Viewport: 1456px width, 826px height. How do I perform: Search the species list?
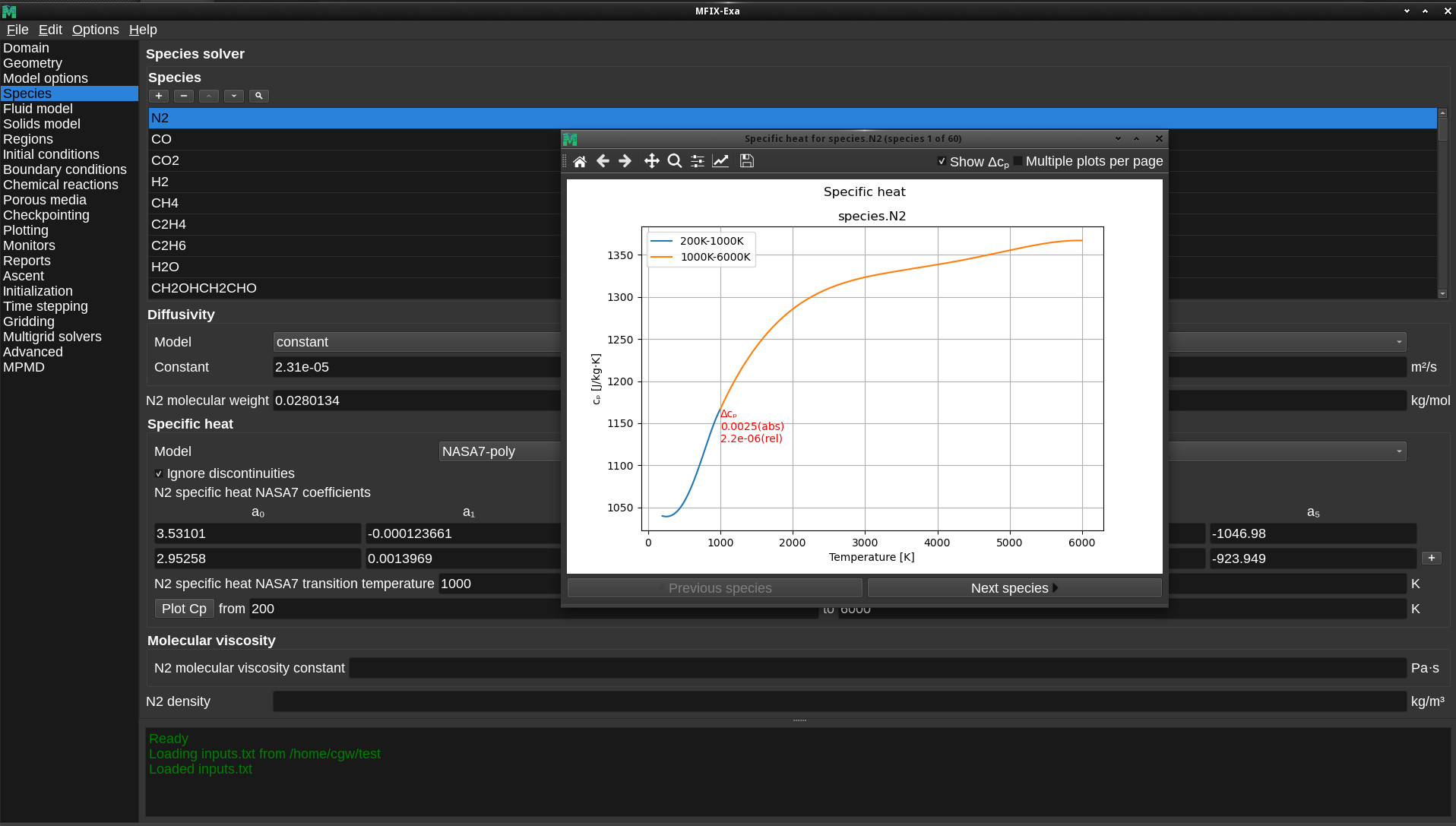click(259, 96)
